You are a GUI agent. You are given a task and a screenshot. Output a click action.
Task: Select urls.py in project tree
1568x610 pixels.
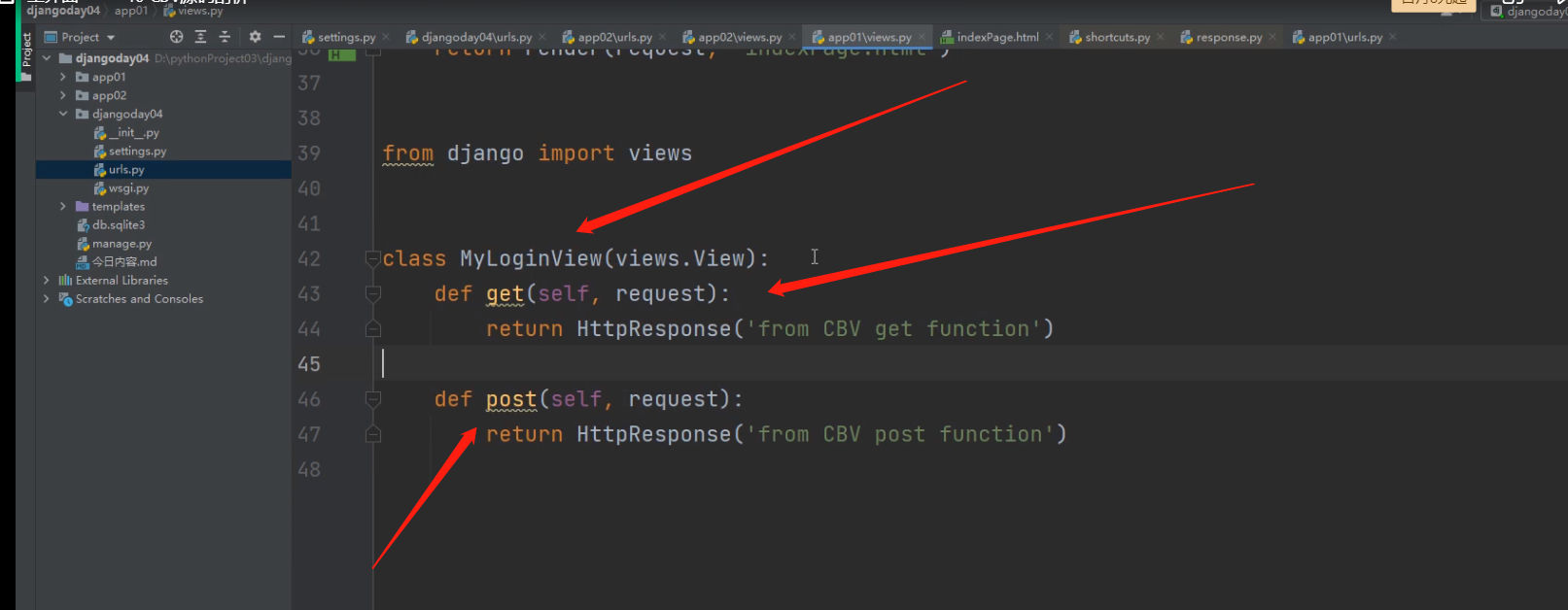(x=119, y=169)
